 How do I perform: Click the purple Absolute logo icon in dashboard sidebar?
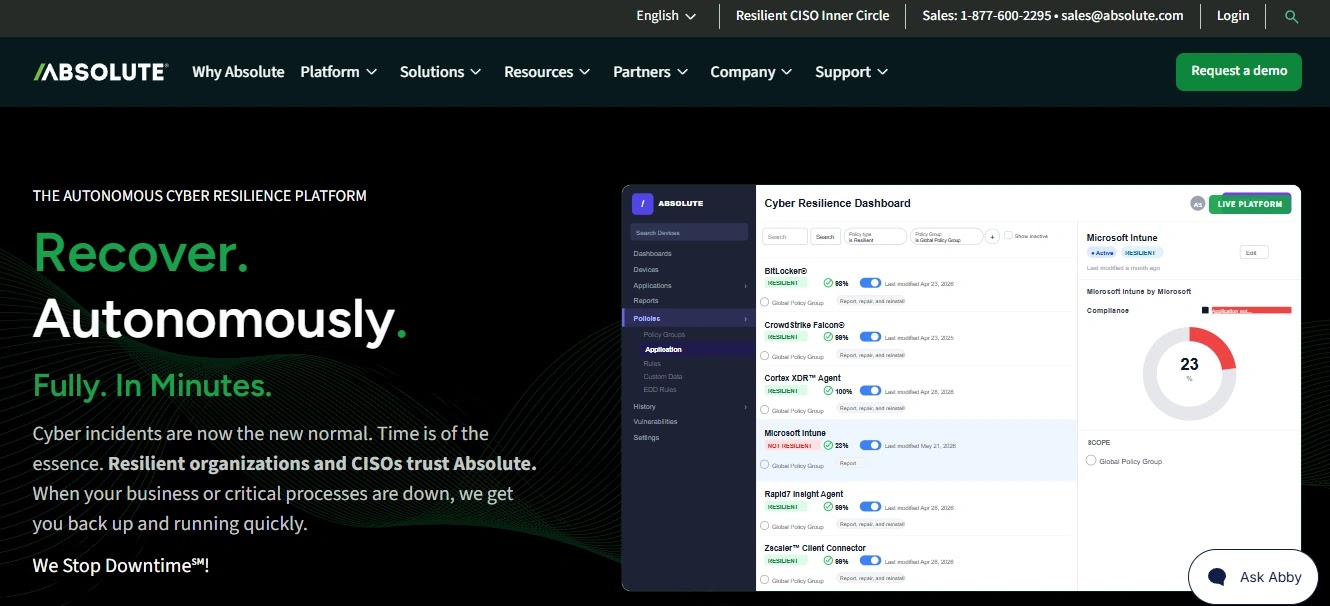[x=644, y=203]
